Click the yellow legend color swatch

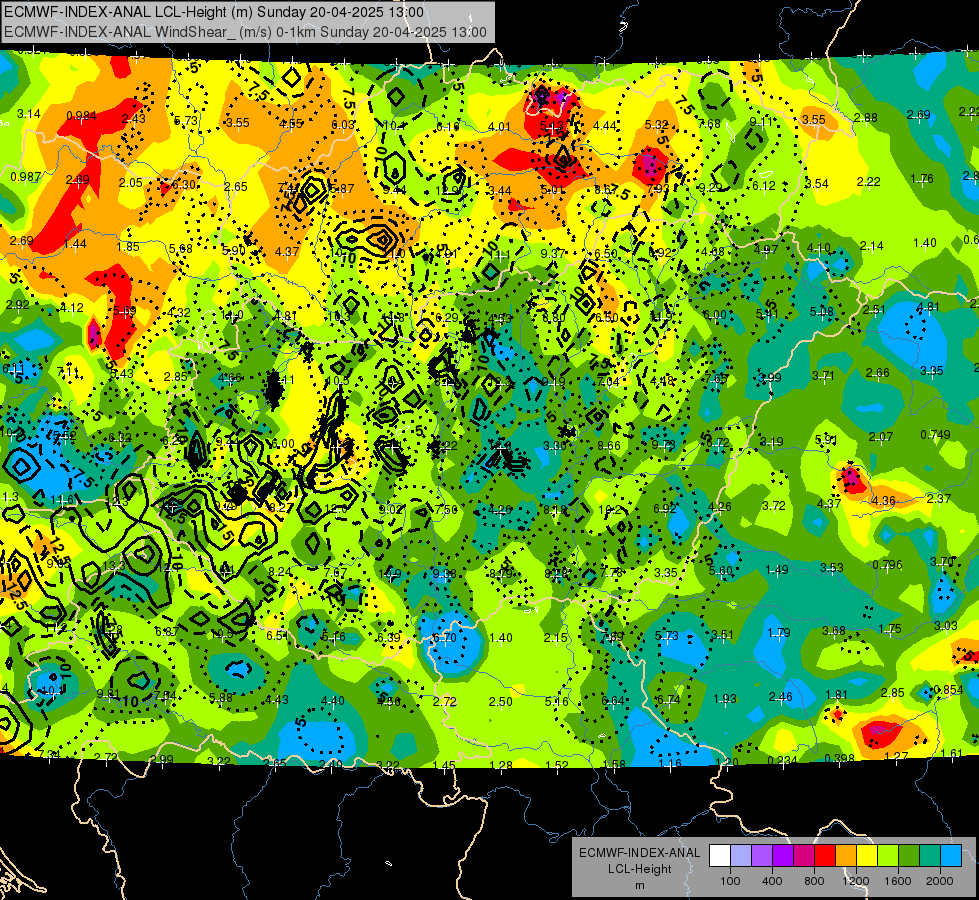point(867,856)
